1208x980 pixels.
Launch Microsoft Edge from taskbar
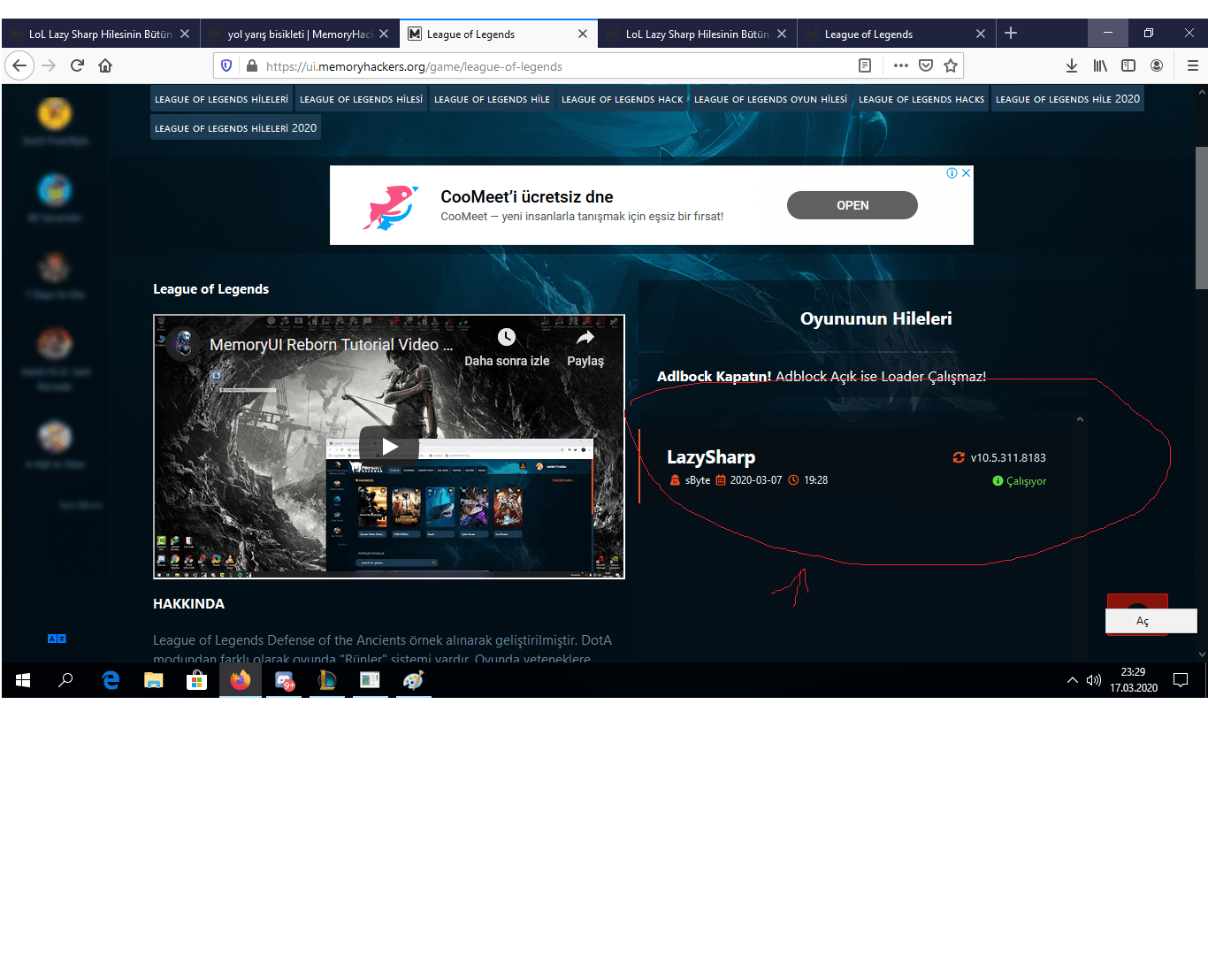(x=111, y=680)
